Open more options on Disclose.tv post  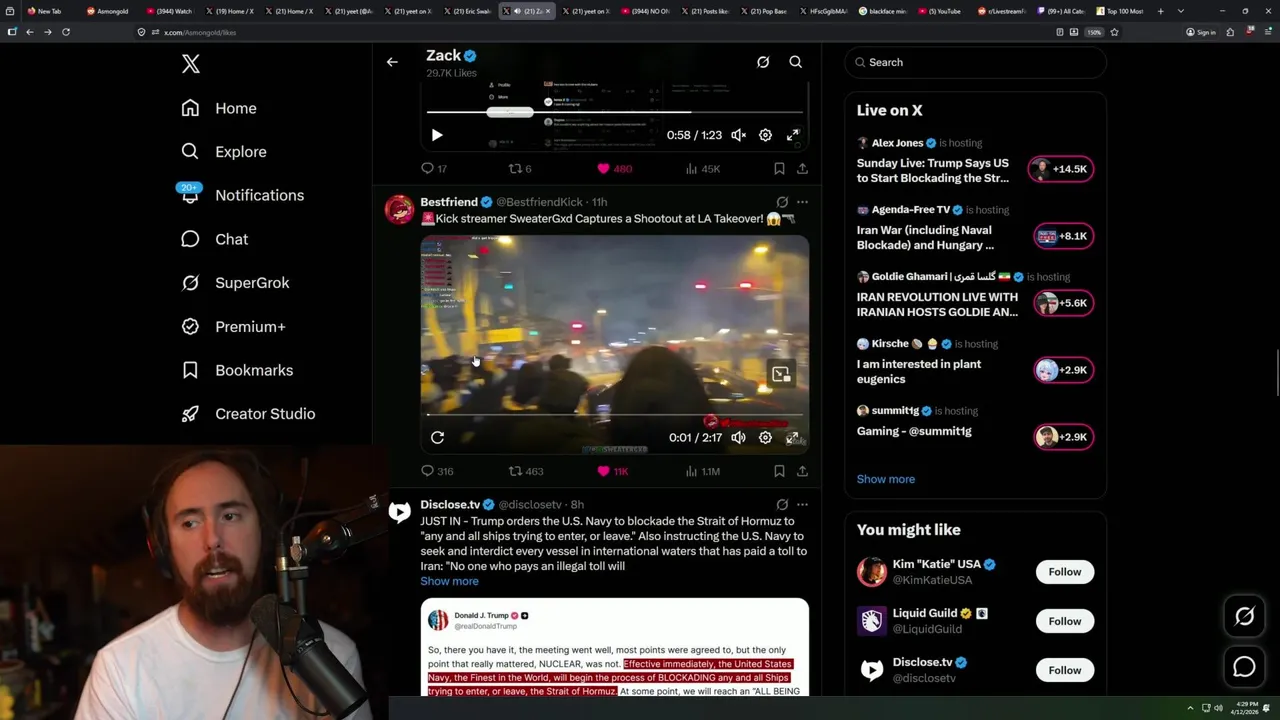click(802, 505)
